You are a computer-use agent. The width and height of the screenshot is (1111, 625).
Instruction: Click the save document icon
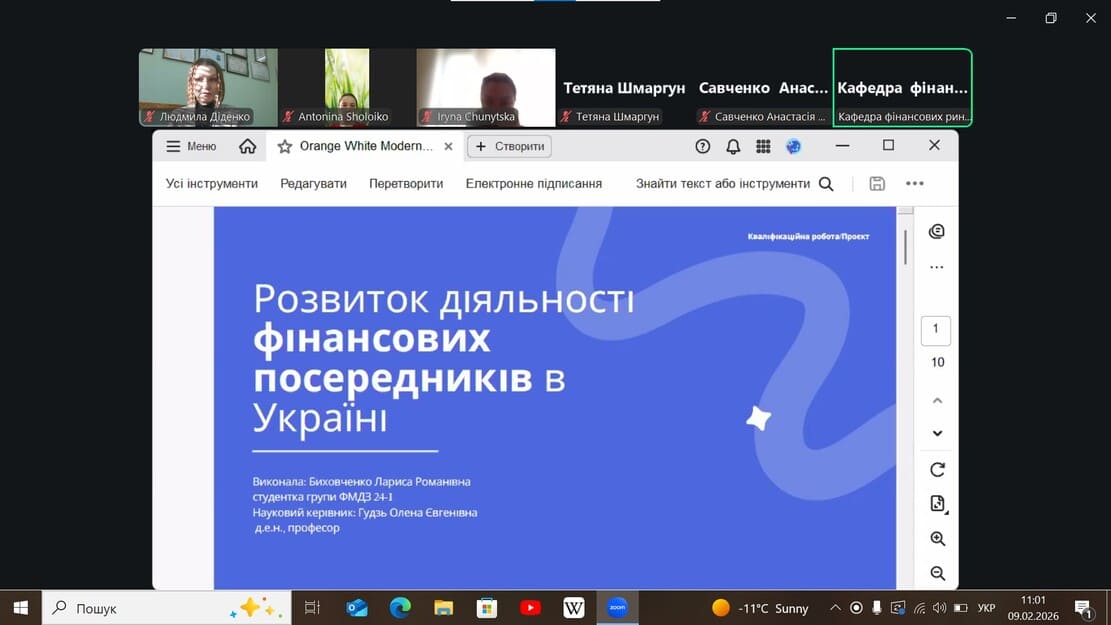[877, 184]
